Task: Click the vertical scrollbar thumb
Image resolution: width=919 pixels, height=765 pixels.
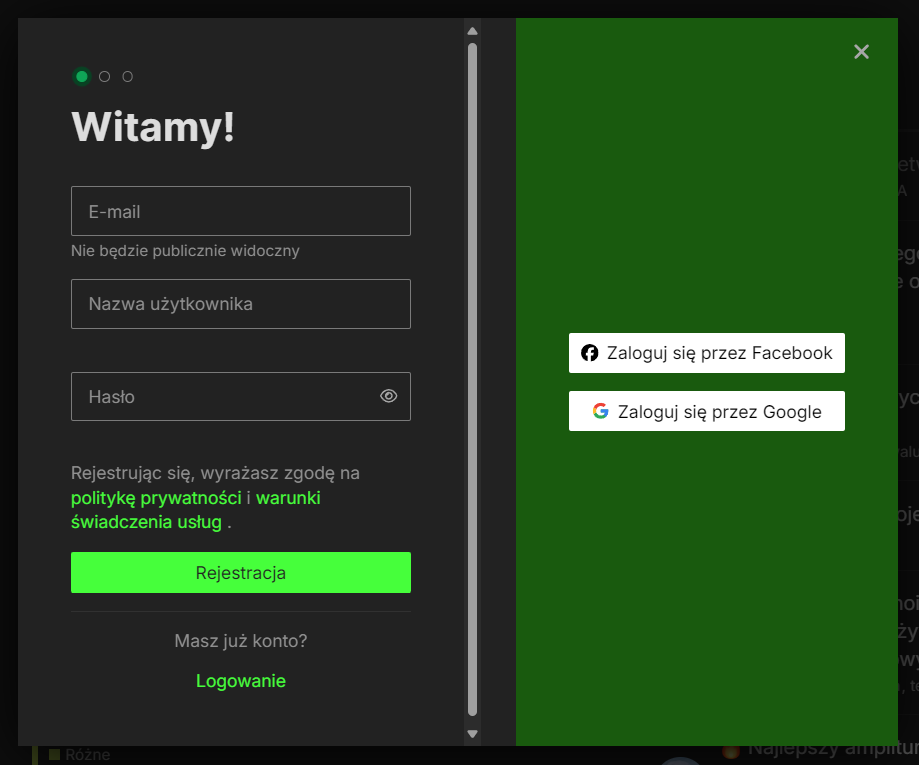Action: (472, 379)
